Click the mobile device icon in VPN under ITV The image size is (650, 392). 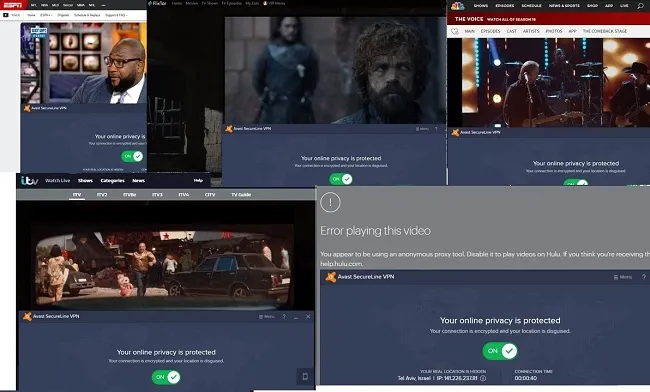click(x=305, y=377)
